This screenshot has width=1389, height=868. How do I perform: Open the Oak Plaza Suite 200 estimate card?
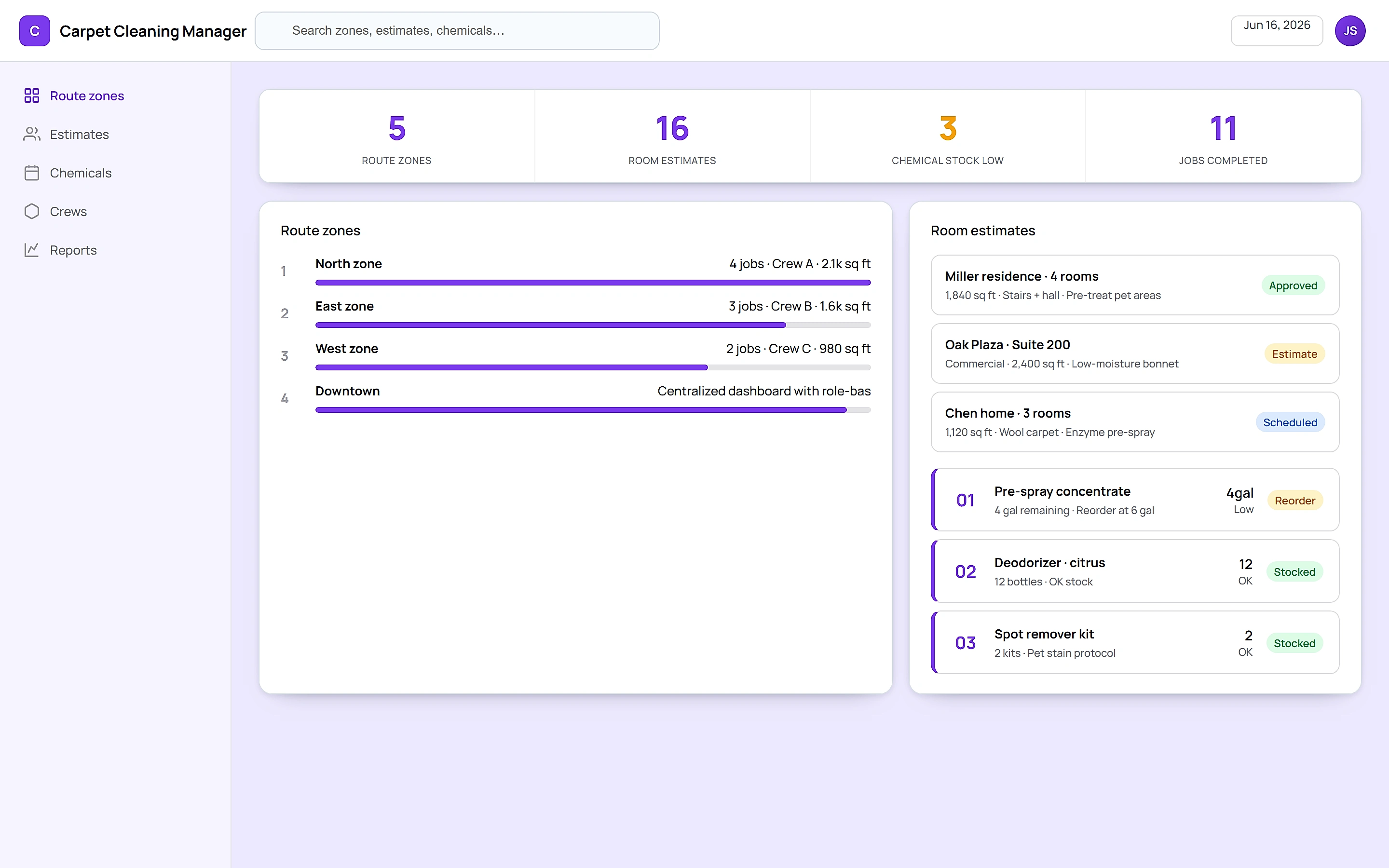[1135, 353]
